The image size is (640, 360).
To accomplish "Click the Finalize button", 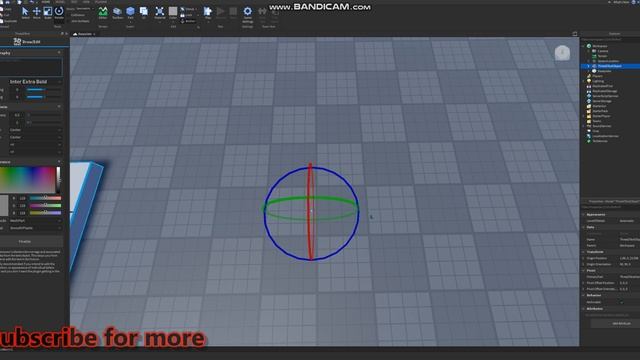I will tap(31, 241).
